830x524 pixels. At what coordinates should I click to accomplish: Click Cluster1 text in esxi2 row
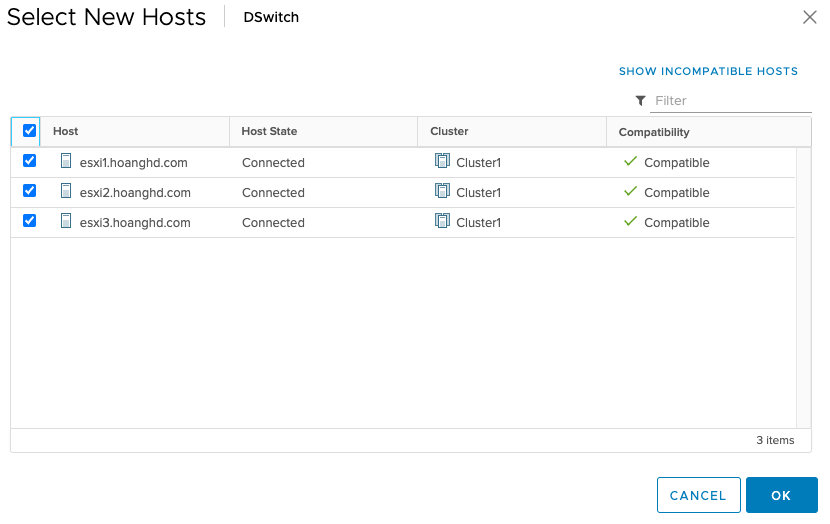tap(479, 193)
